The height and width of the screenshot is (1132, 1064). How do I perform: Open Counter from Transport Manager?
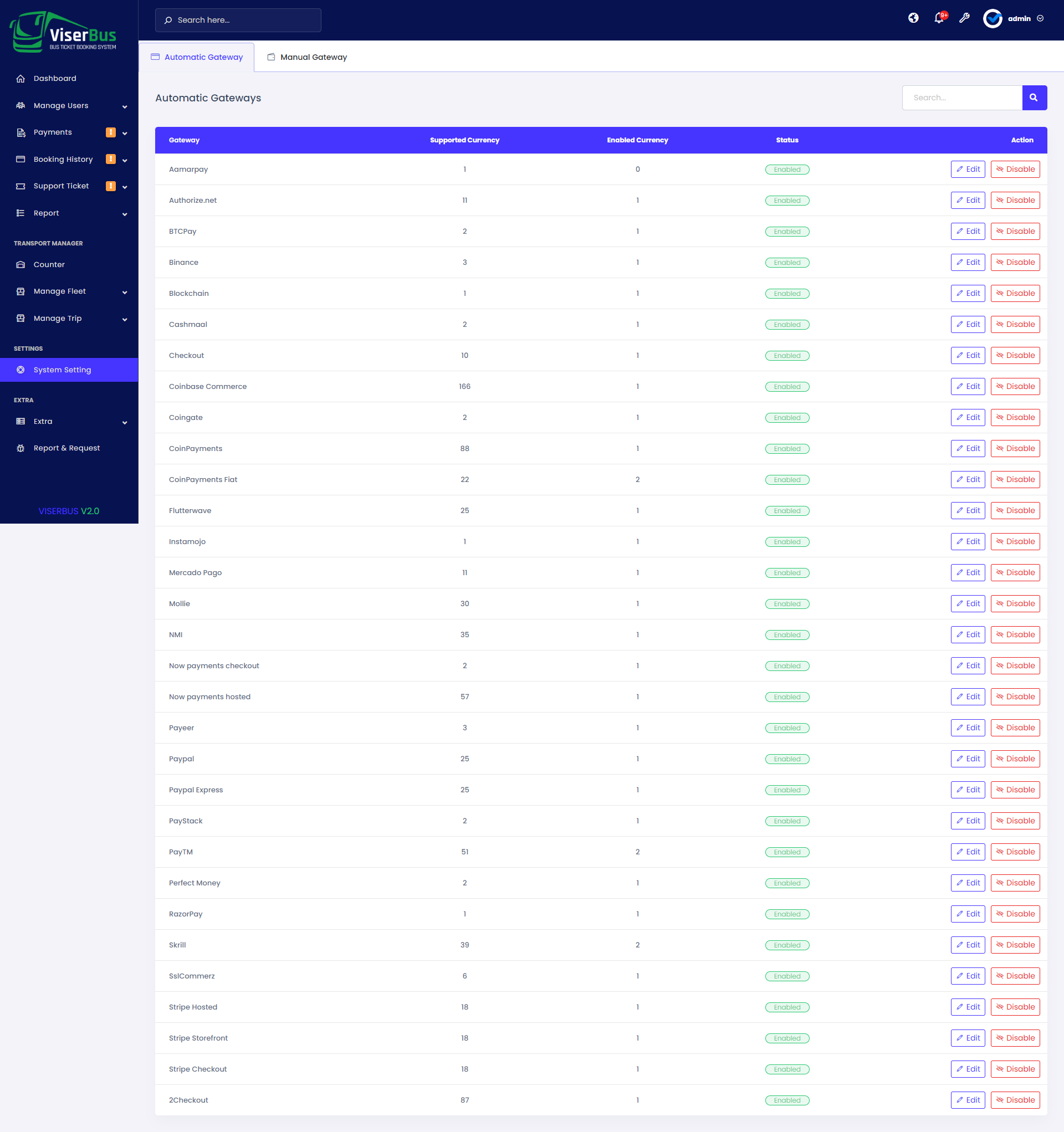49,264
